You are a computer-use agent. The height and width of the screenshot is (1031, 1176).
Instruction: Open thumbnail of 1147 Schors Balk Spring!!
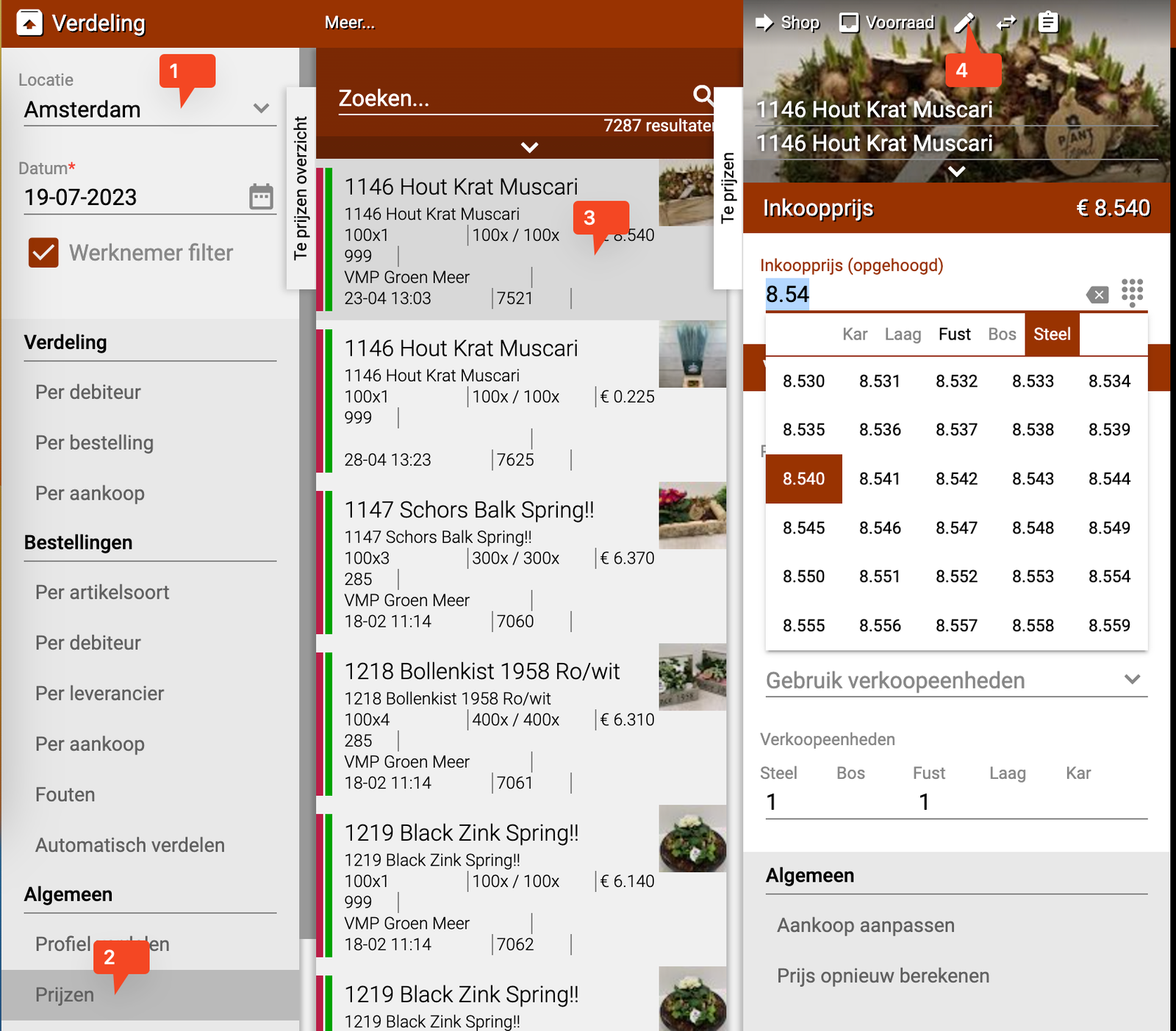[x=692, y=515]
